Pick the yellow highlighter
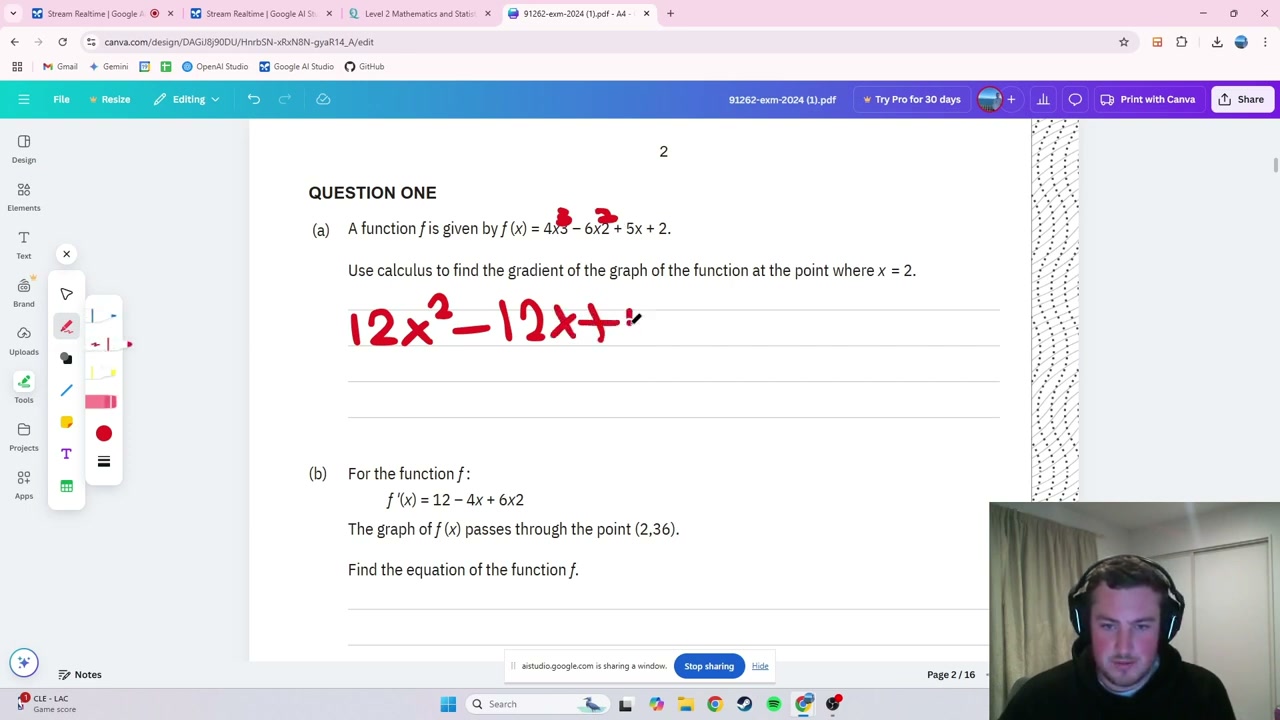The image size is (1280, 720). coord(103,373)
